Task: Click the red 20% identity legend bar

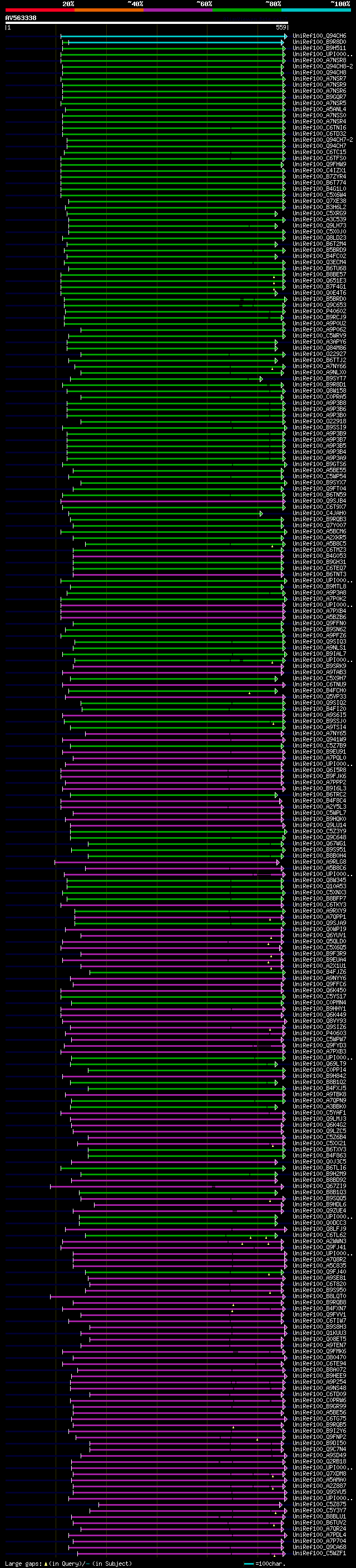Action: click(39, 11)
